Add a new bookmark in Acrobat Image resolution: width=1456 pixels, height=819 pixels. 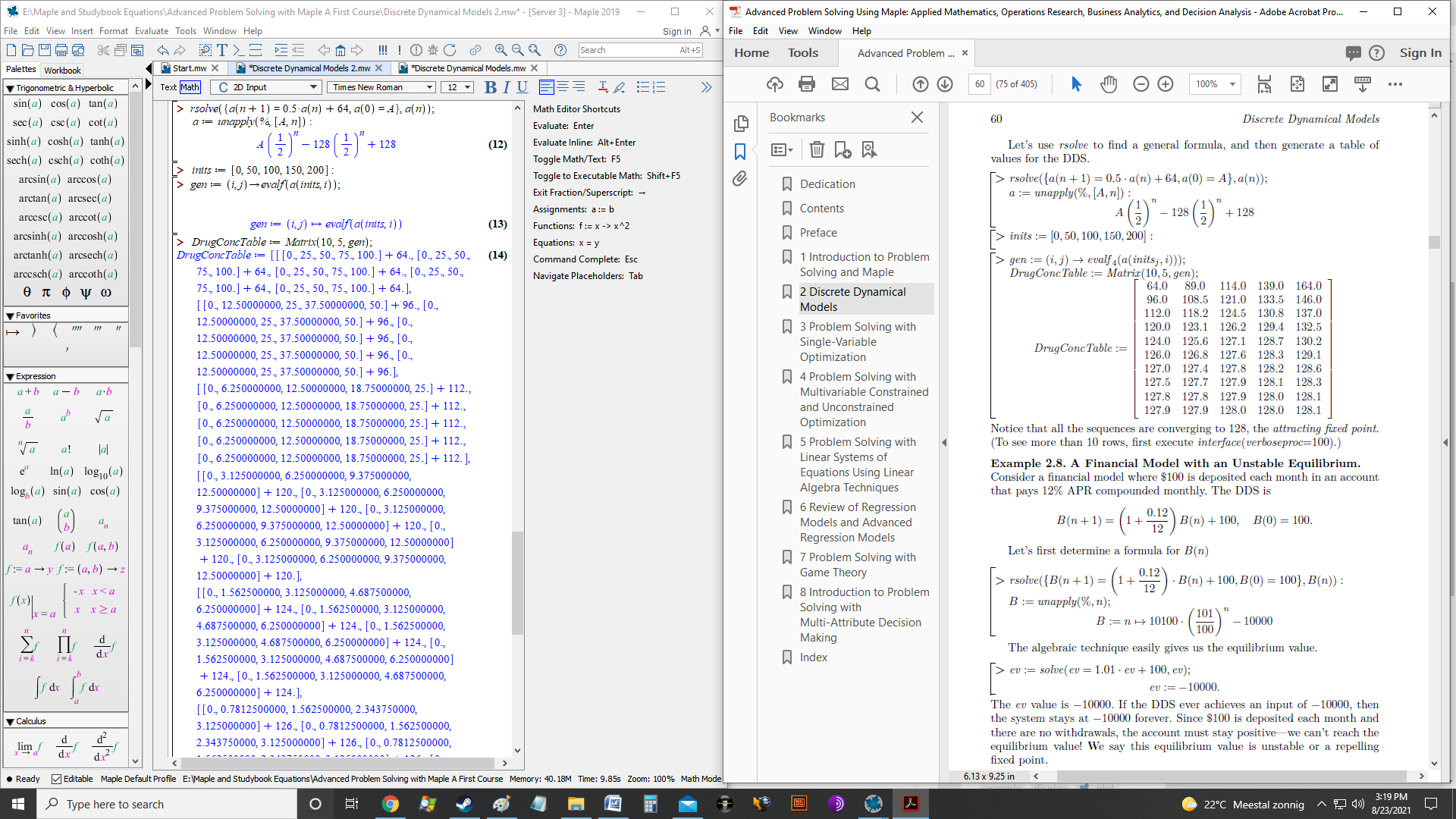(x=843, y=149)
